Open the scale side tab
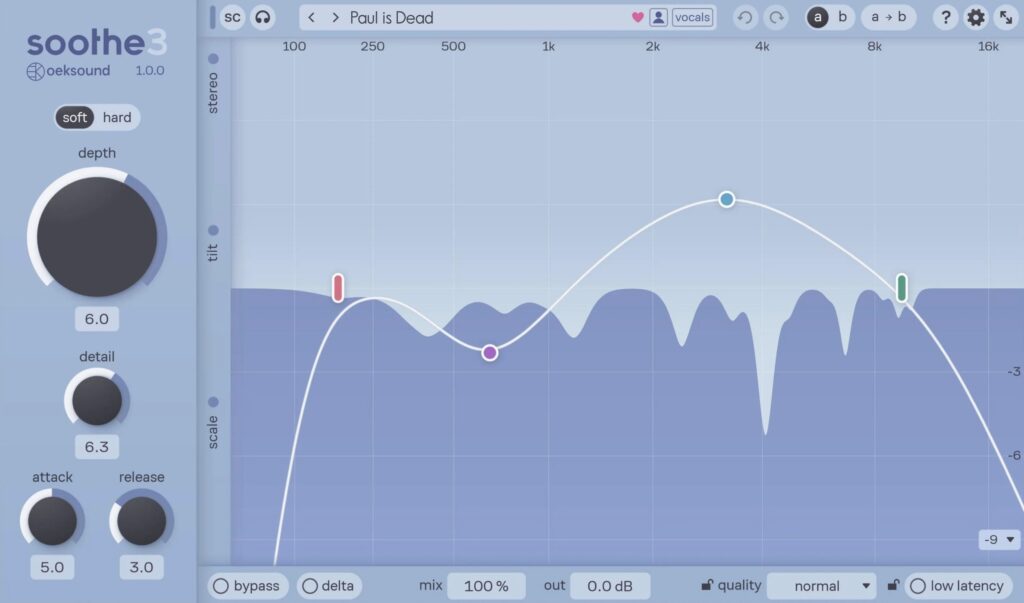 click(213, 423)
